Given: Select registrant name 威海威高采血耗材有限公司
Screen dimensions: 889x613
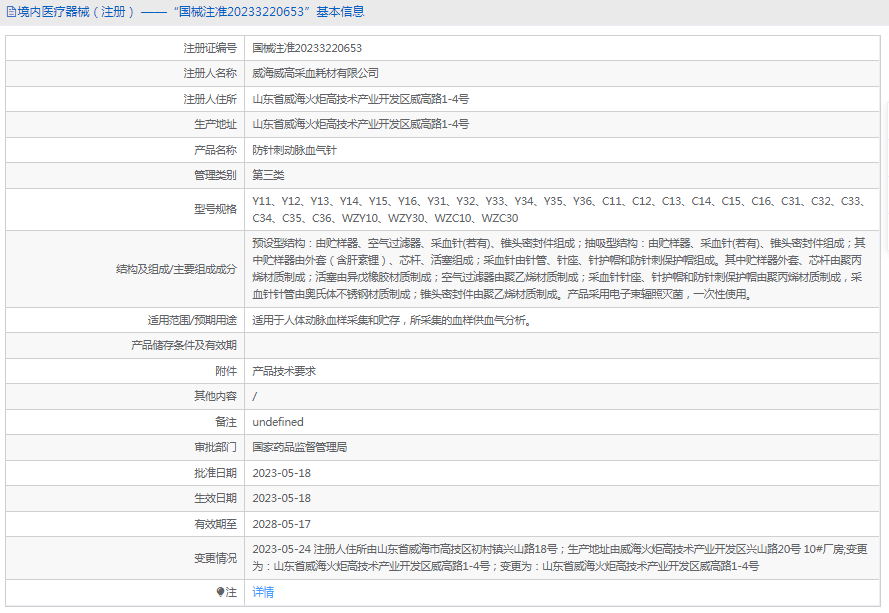Looking at the screenshot, I should (315, 73).
